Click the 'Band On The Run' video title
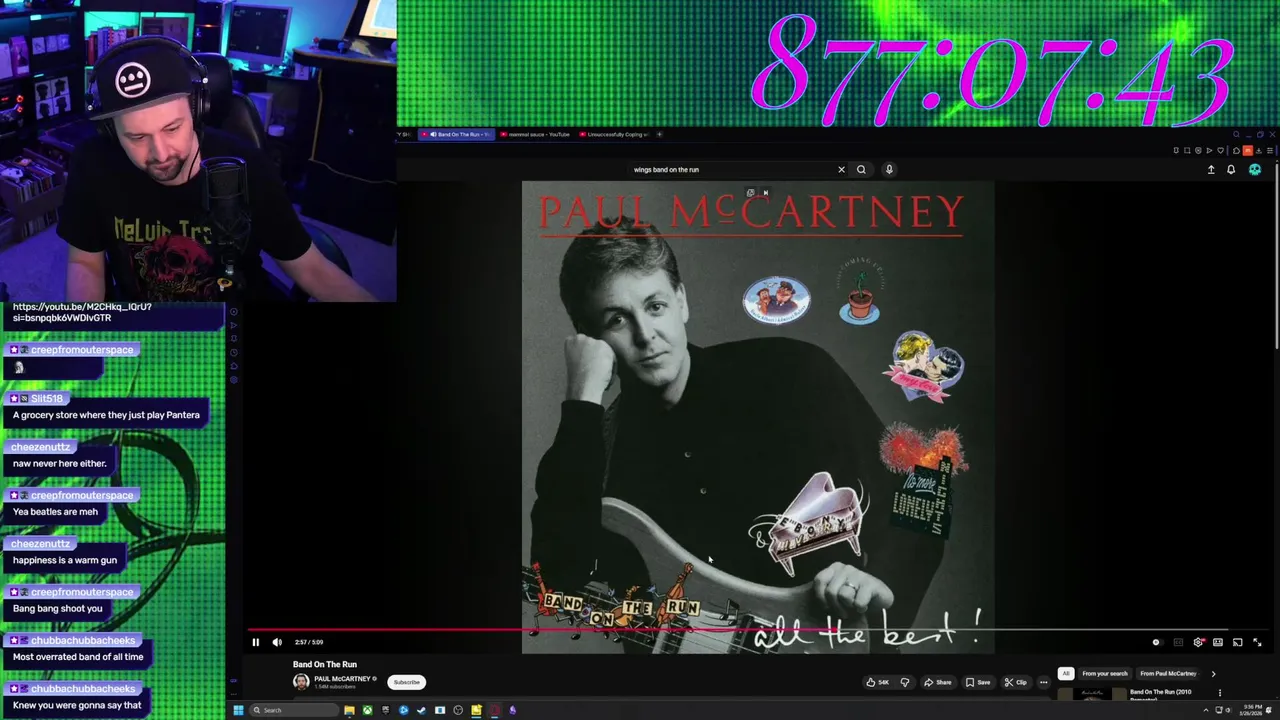Image resolution: width=1280 pixels, height=720 pixels. 325,664
